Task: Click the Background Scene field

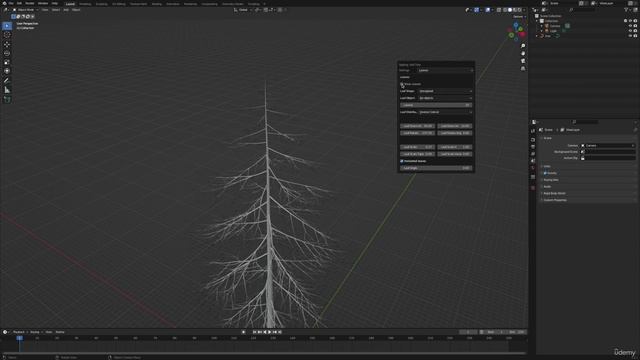Action: pos(608,152)
